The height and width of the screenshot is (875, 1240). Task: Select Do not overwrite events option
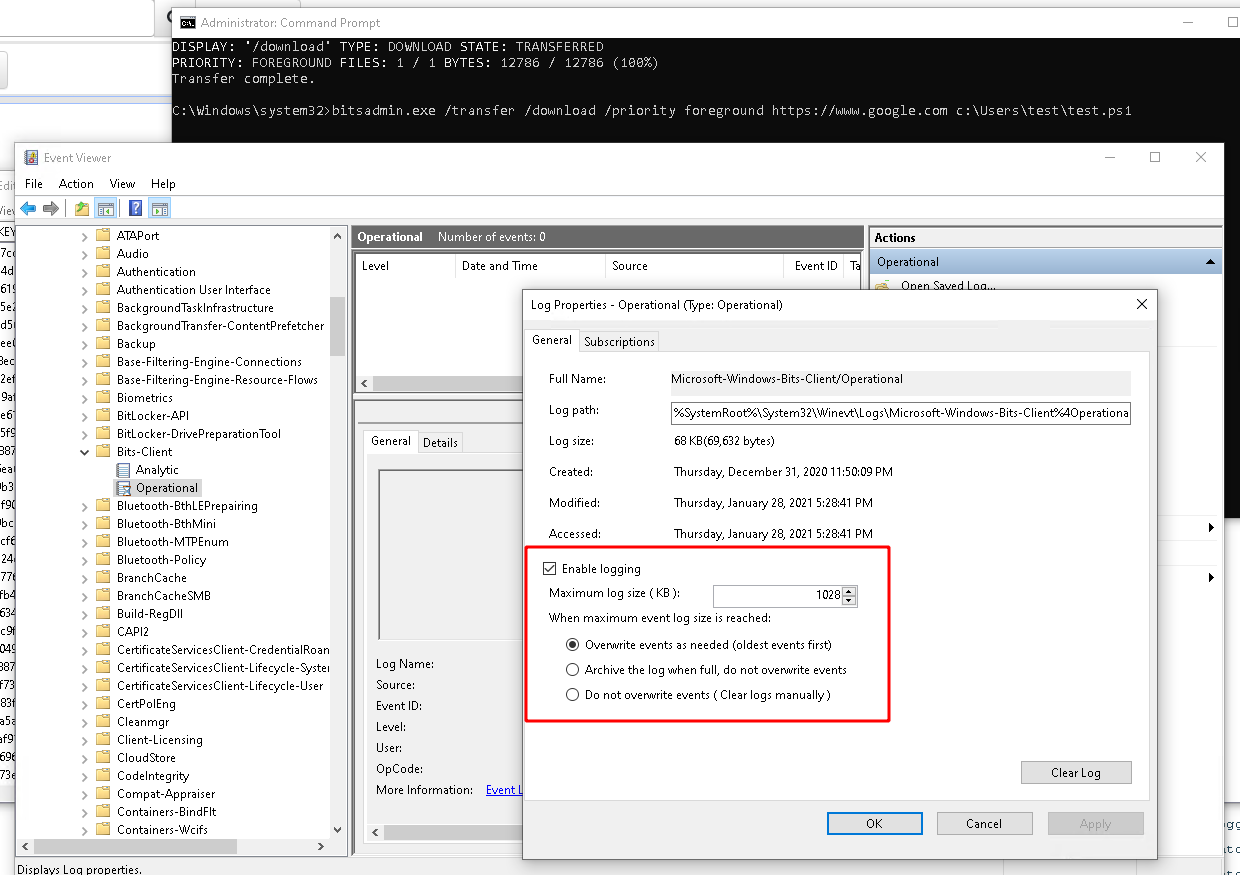pos(573,695)
